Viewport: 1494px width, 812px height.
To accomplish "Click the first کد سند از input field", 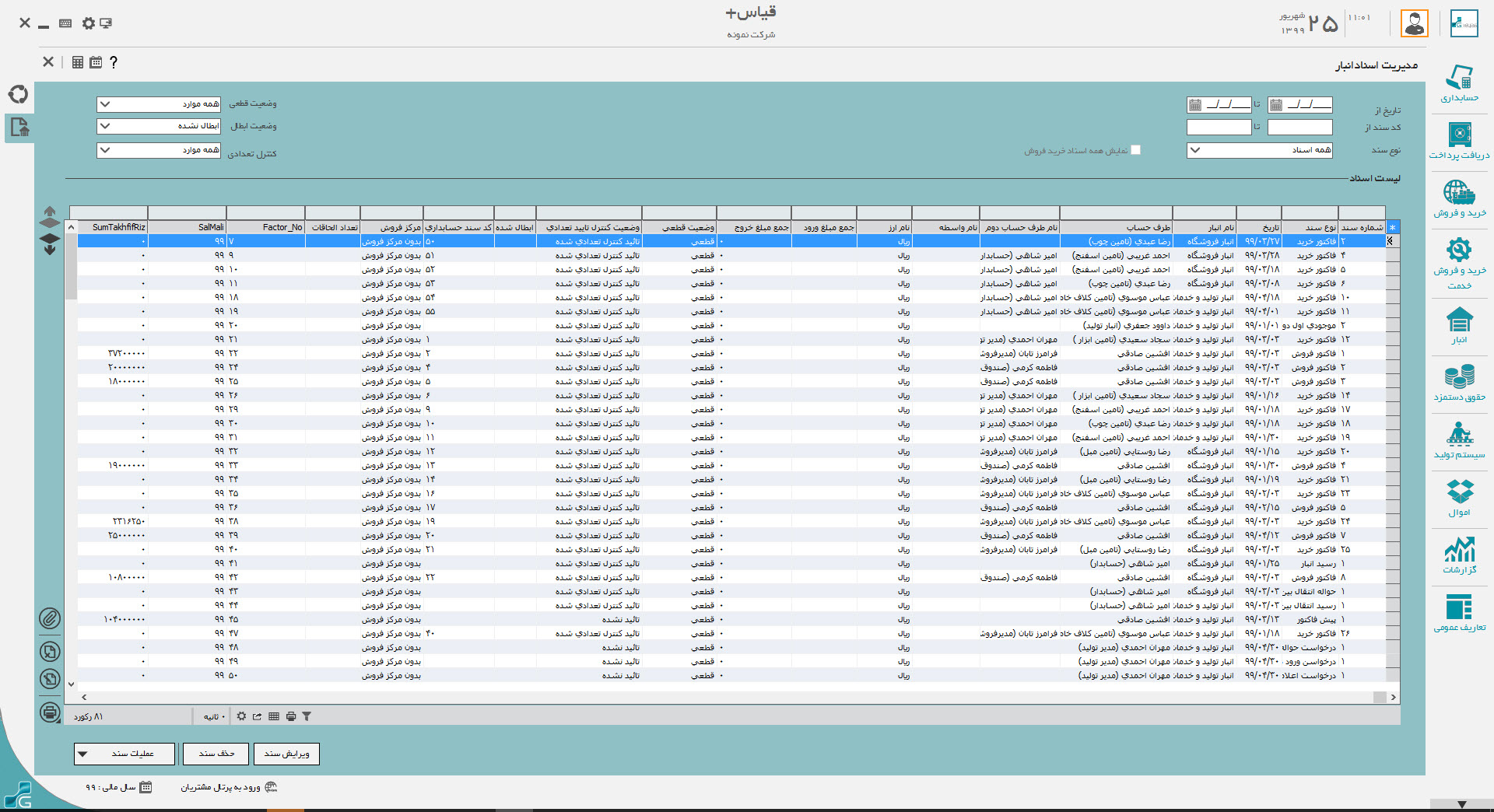I will (1299, 127).
